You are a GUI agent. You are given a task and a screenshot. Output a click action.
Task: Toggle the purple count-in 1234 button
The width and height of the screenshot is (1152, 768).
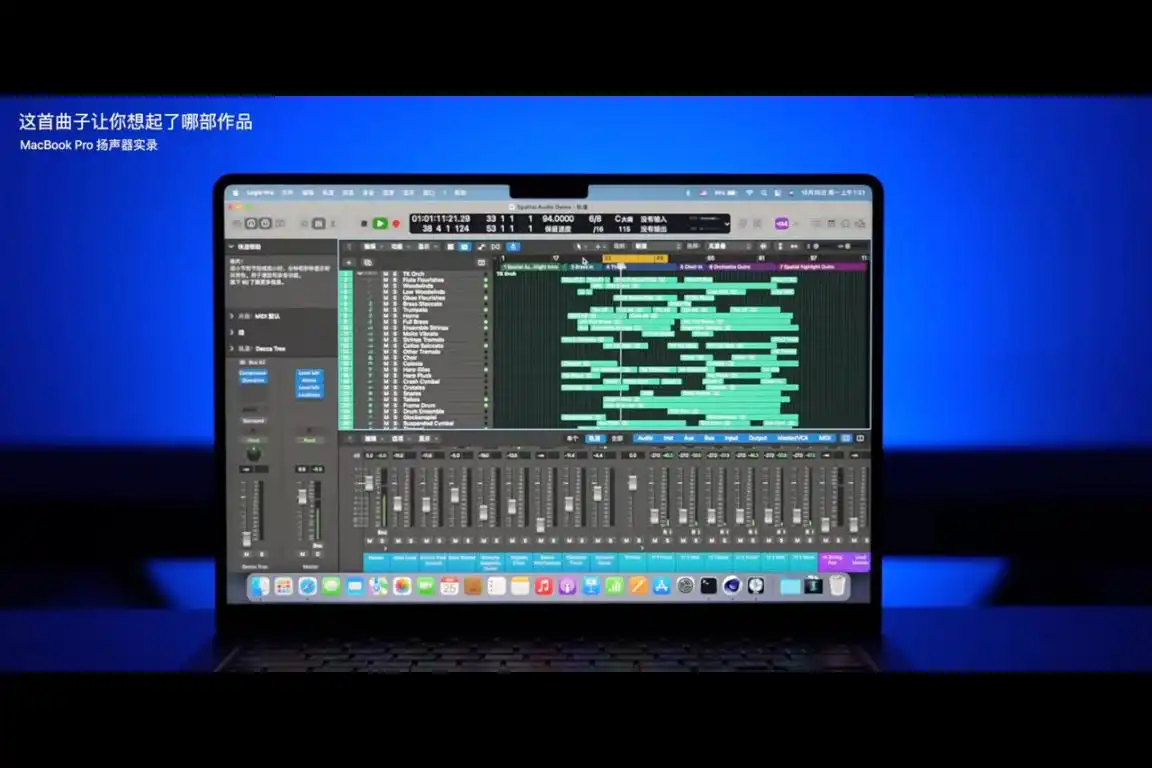[x=782, y=223]
